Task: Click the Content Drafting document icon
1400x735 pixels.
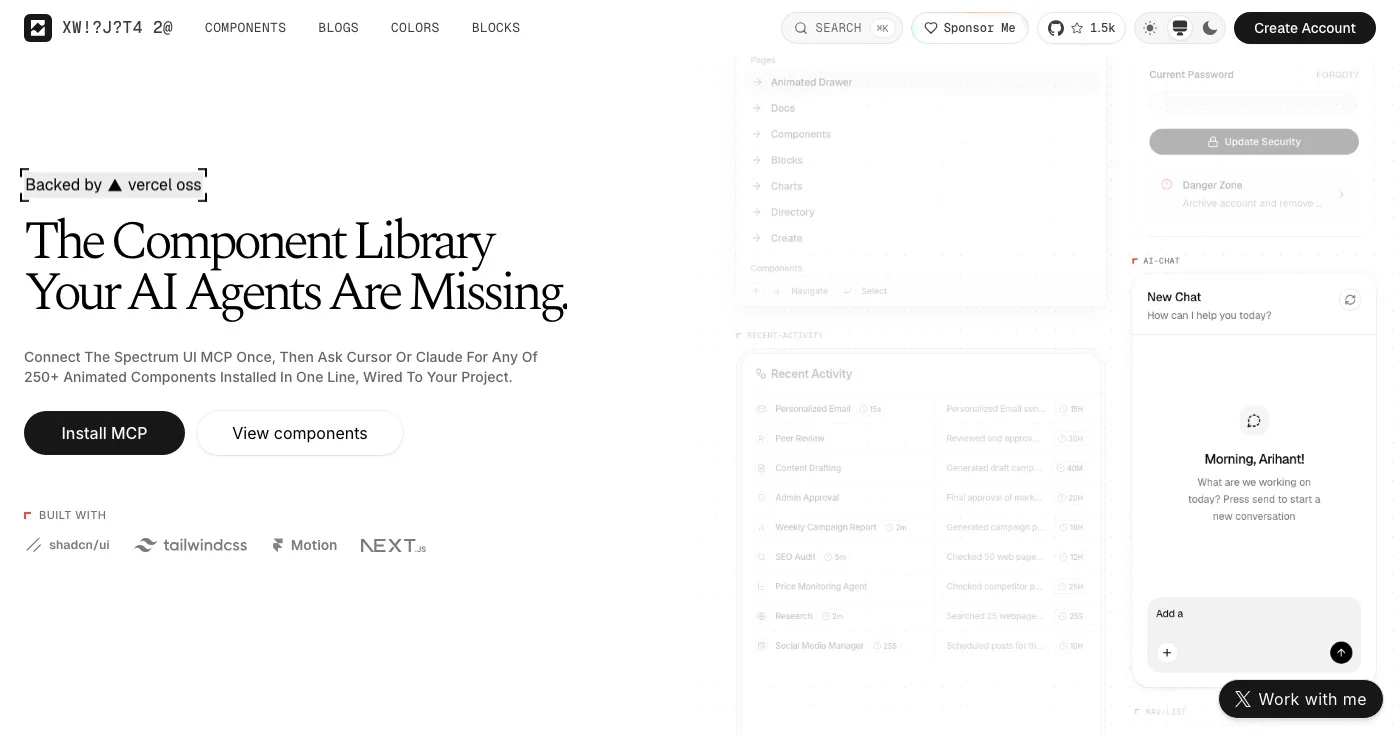Action: pyautogui.click(x=762, y=468)
